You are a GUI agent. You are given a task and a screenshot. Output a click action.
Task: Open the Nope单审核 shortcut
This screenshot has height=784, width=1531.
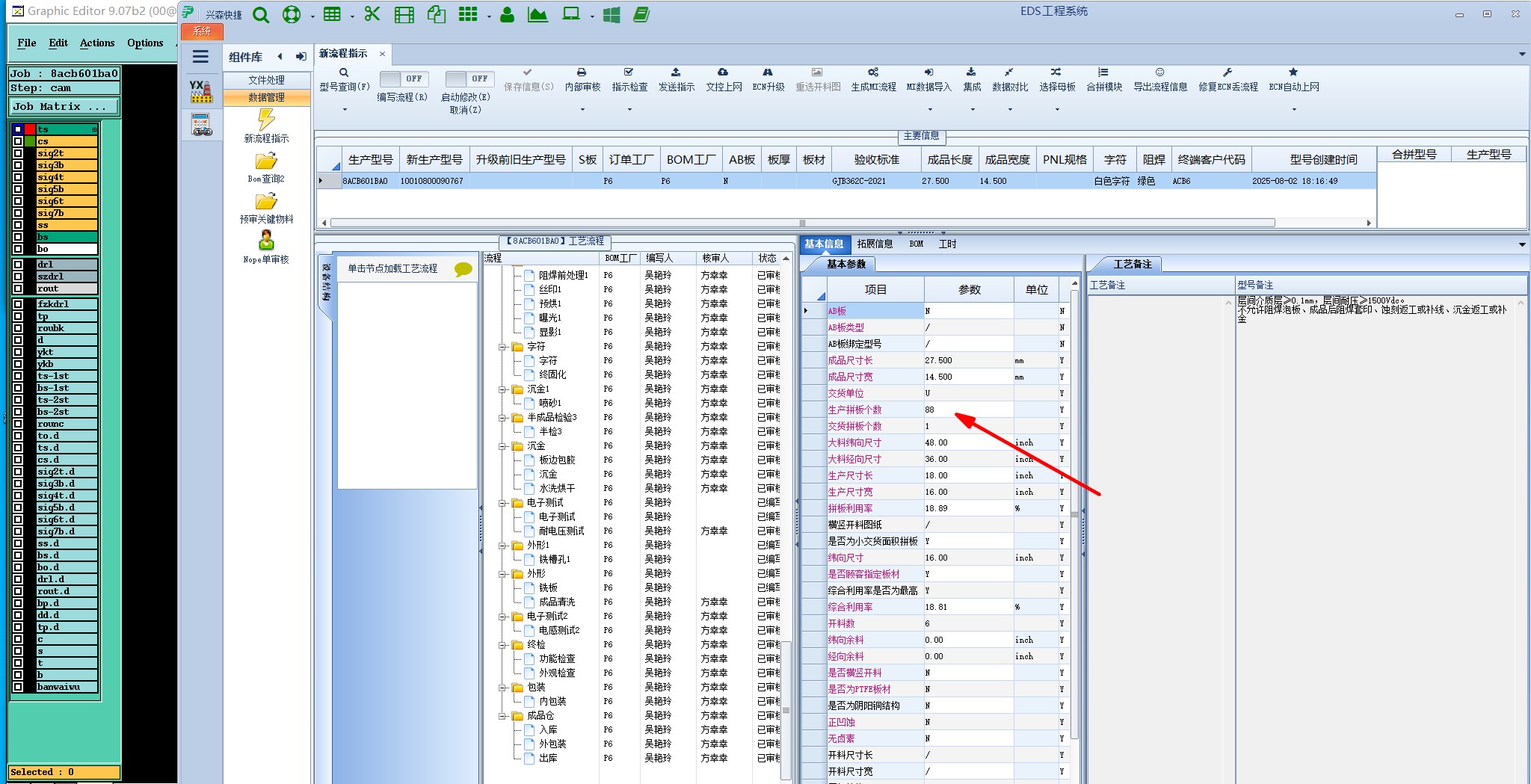[266, 248]
